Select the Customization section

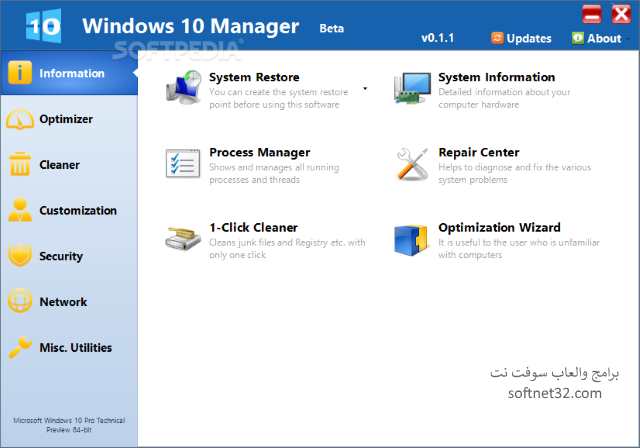69,210
